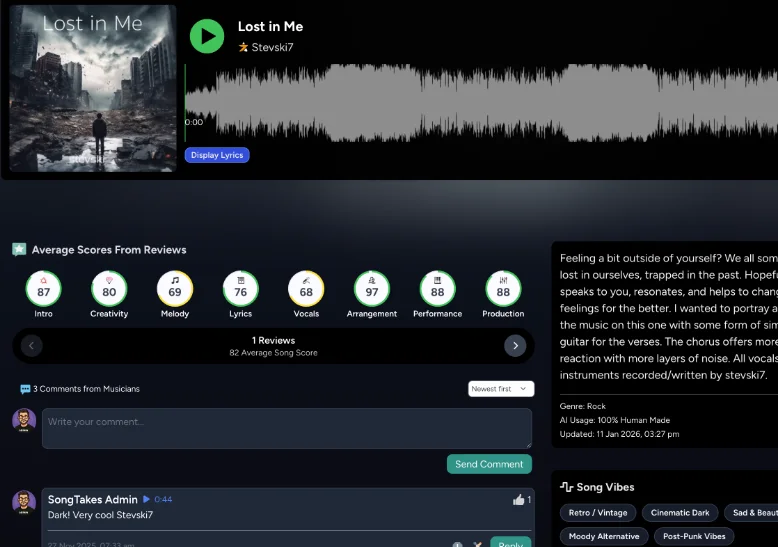Select the Lyrics score circle
778x547 pixels.
point(240,290)
